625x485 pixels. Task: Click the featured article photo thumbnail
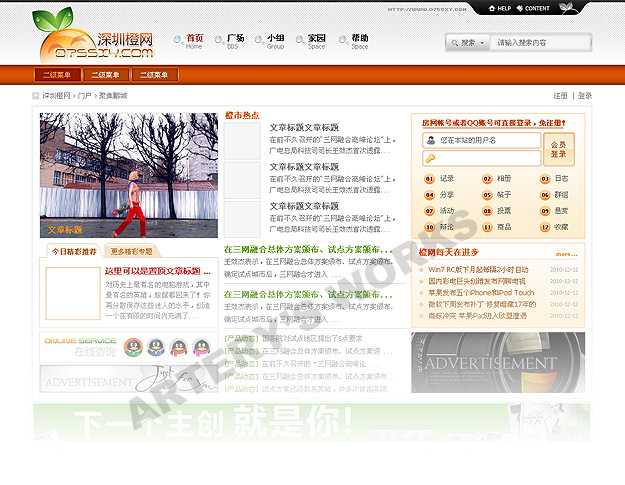point(129,175)
